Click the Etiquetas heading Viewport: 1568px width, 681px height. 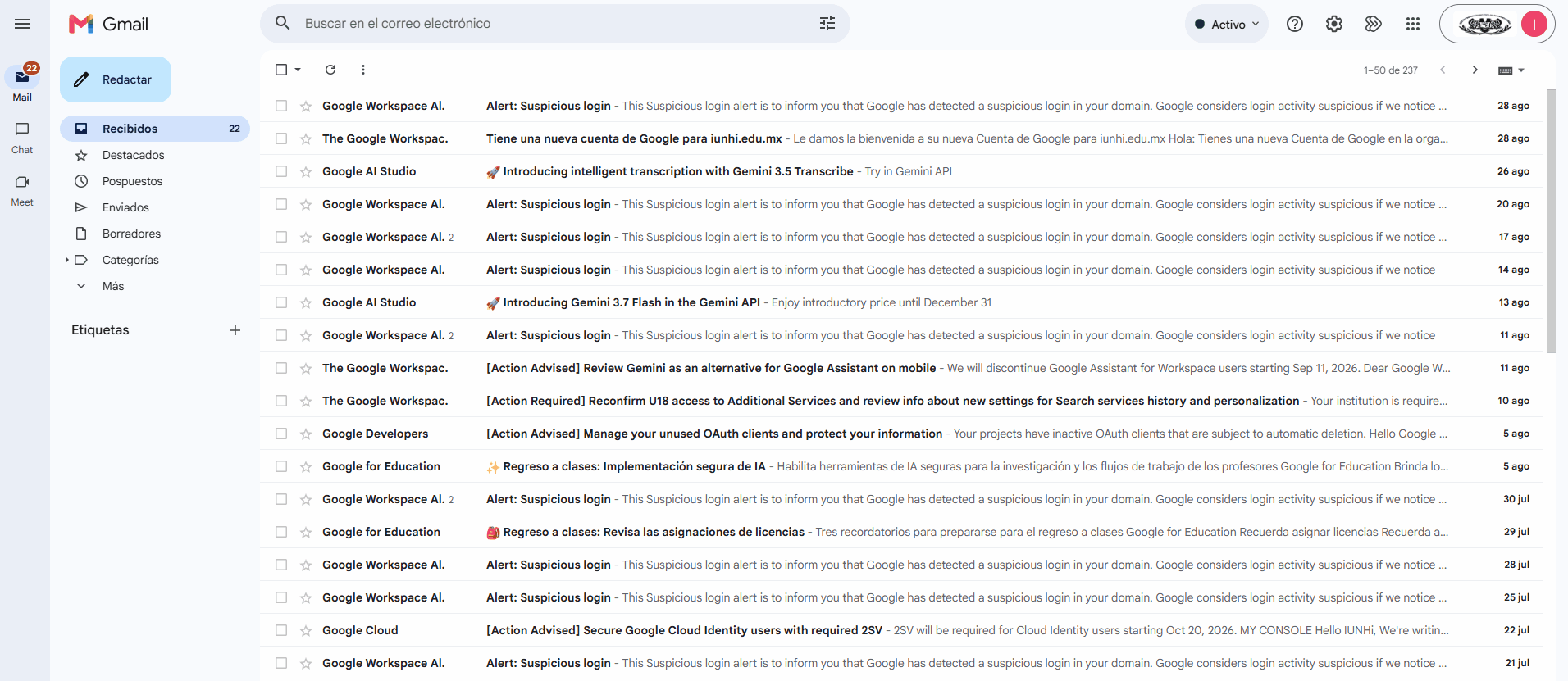(x=100, y=330)
